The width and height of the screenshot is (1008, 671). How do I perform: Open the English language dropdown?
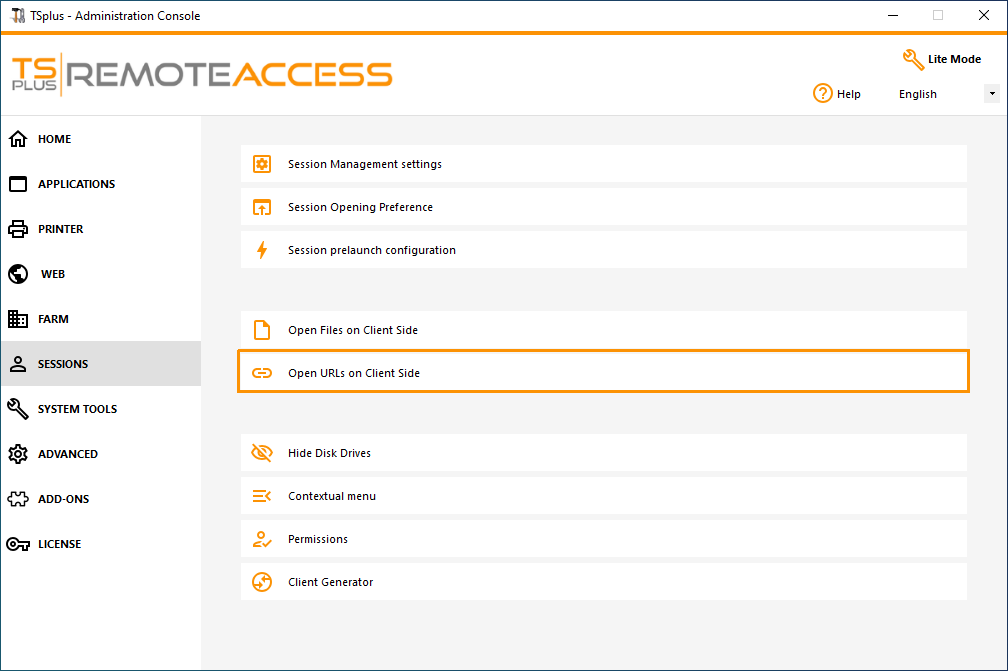(990, 93)
